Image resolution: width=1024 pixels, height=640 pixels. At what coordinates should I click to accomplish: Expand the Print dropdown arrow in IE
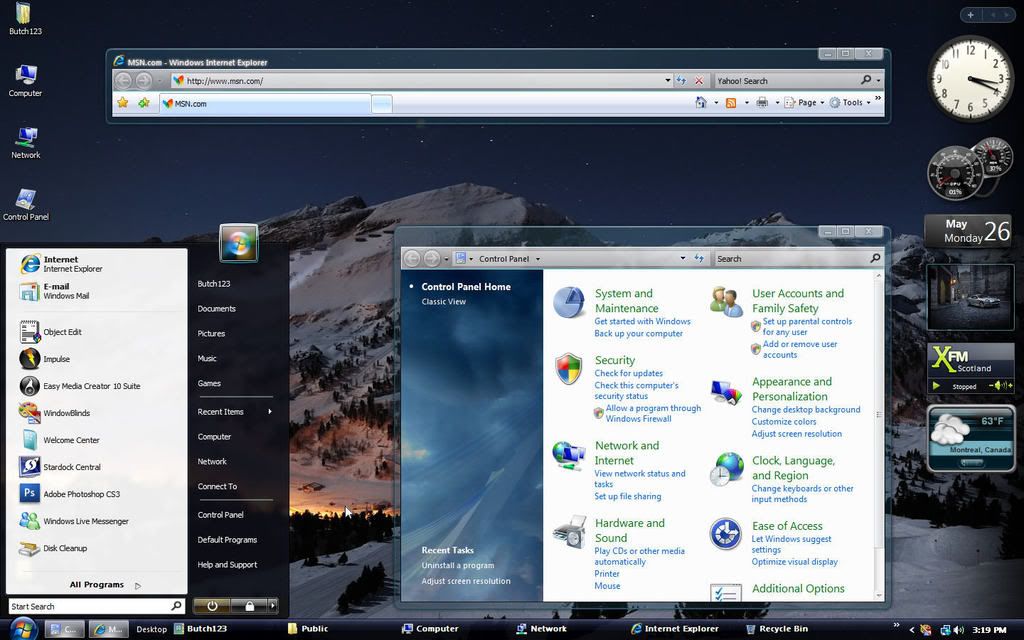[777, 103]
